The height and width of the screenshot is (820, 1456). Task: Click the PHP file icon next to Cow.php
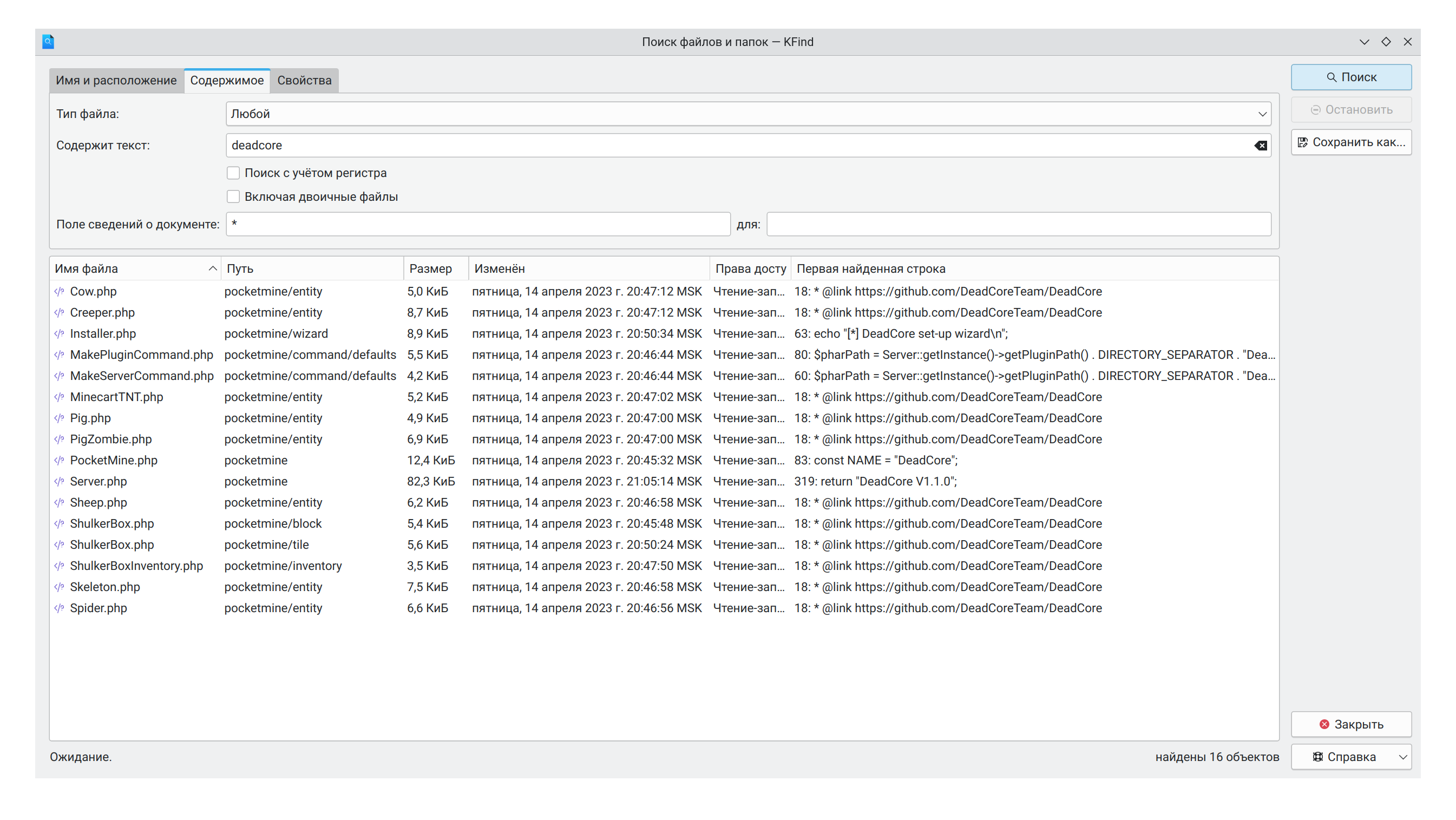(60, 292)
